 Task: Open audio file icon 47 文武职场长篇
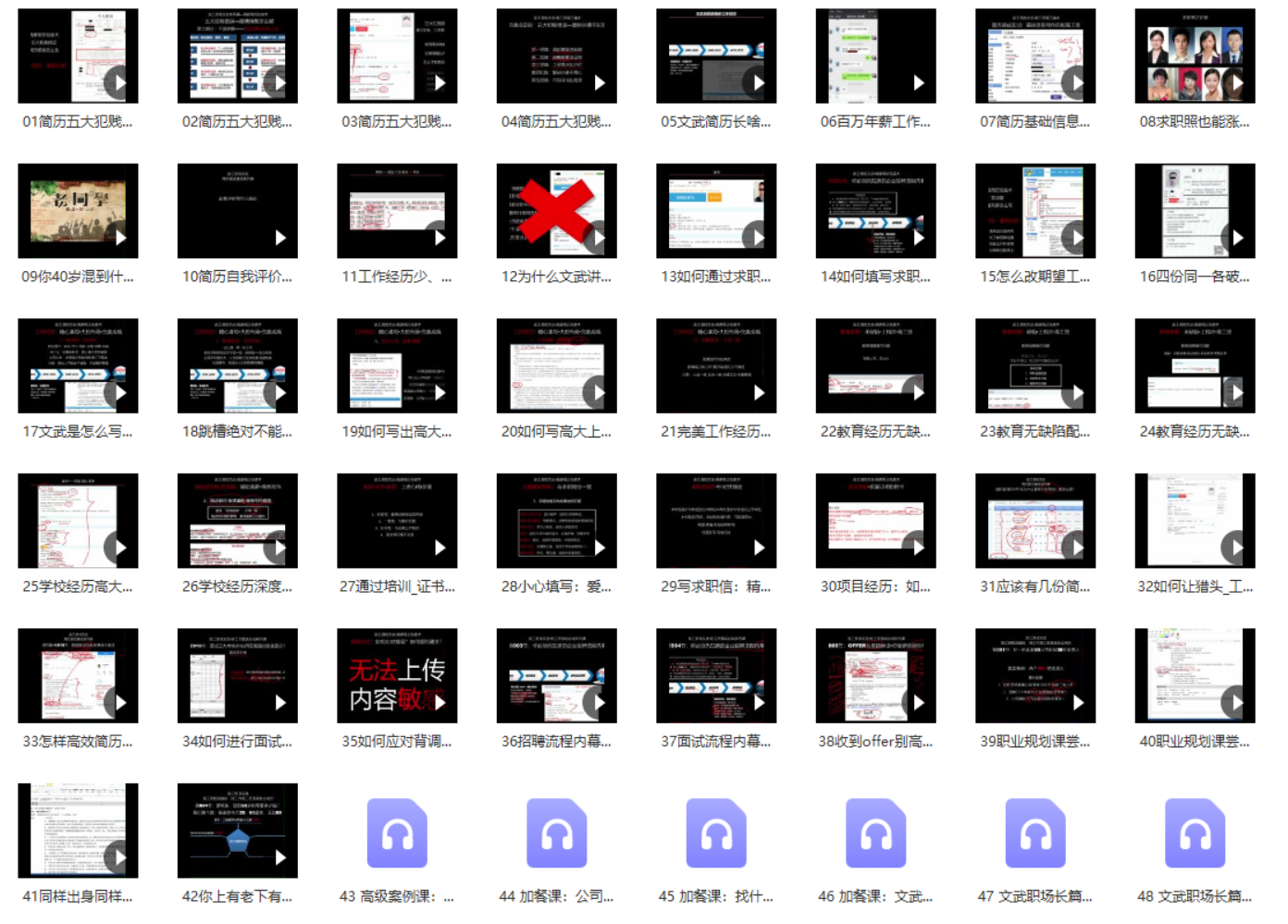coord(1035,833)
